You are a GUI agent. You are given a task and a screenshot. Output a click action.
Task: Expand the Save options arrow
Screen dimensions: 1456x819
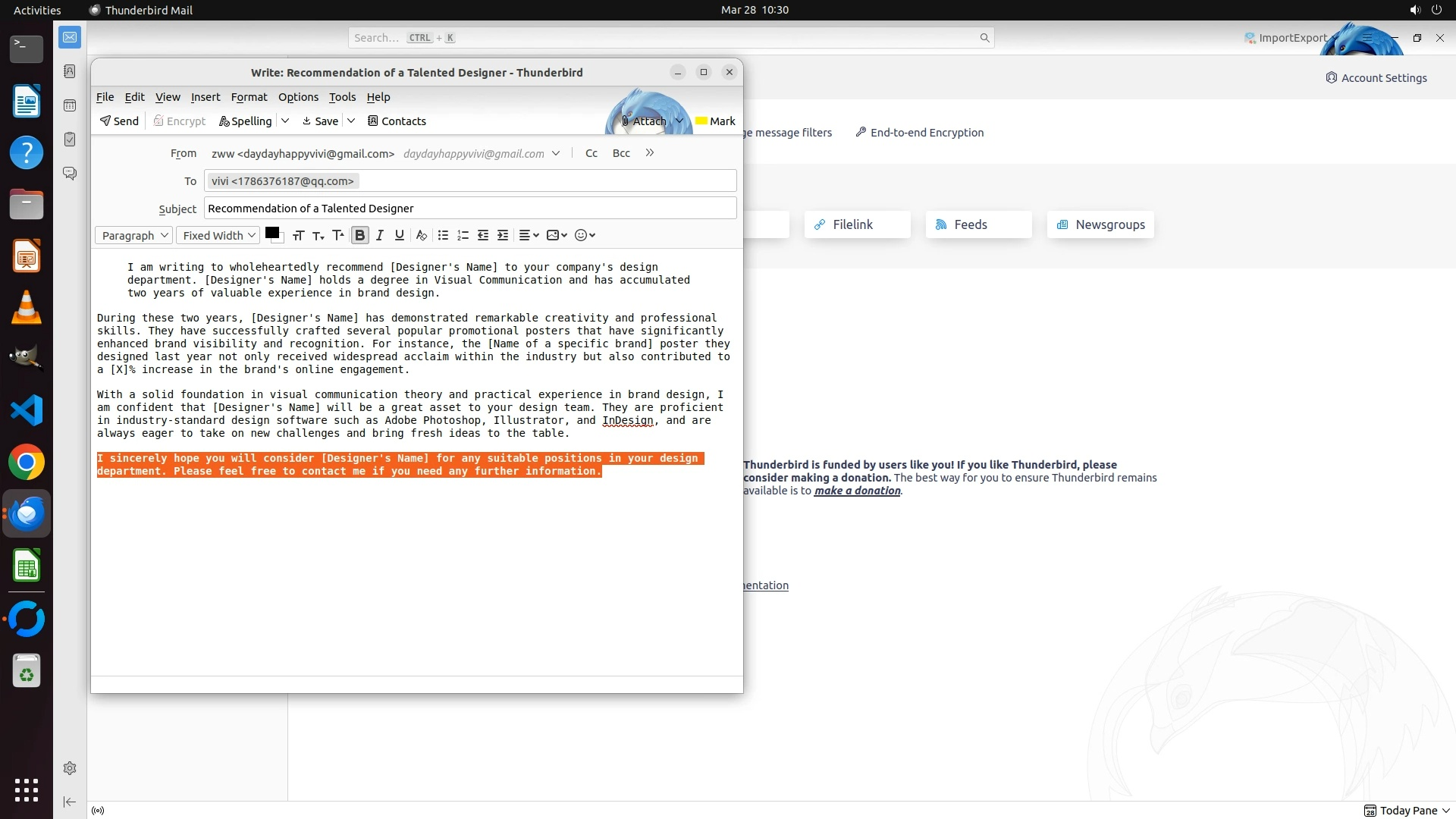351,121
